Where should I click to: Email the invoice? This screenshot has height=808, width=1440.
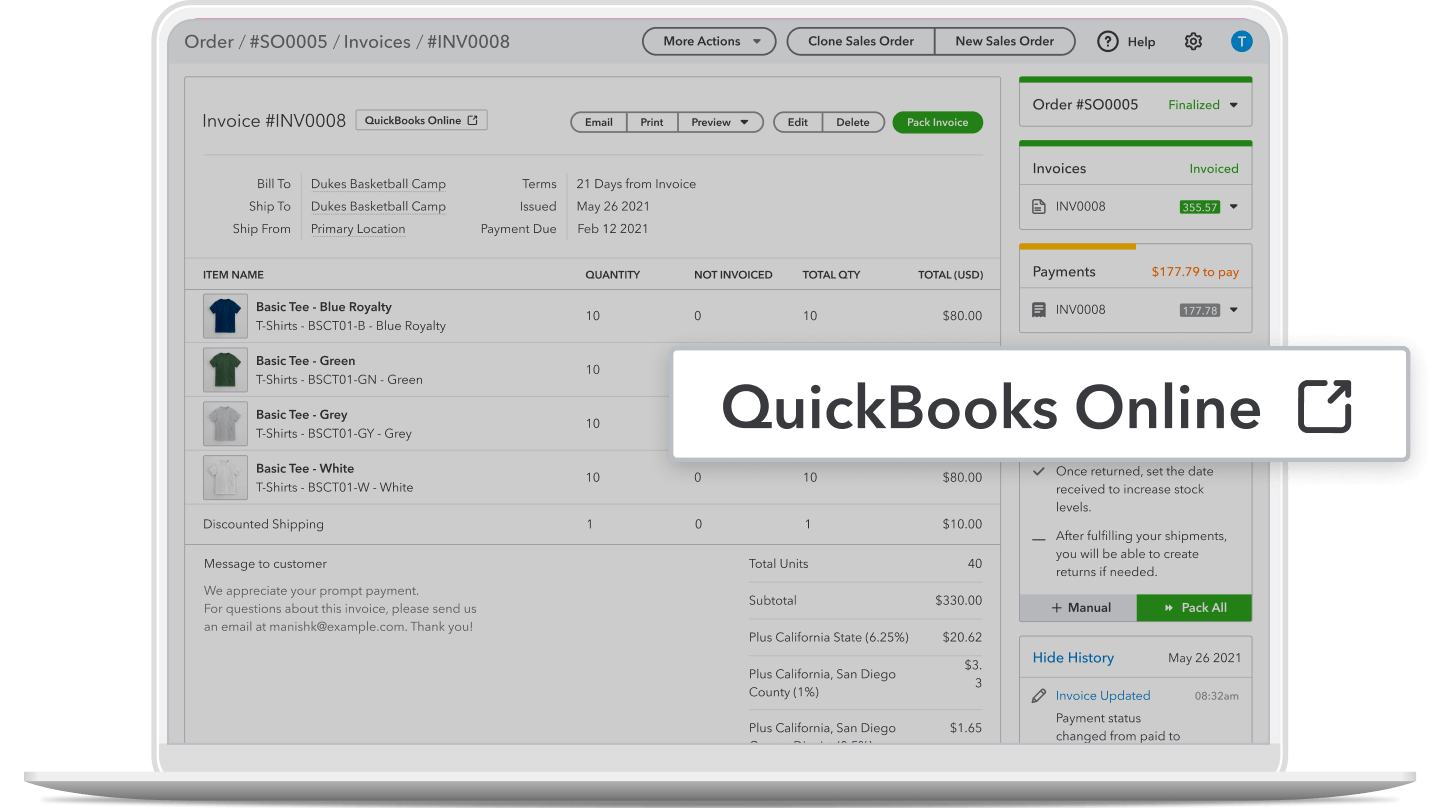[599, 122]
